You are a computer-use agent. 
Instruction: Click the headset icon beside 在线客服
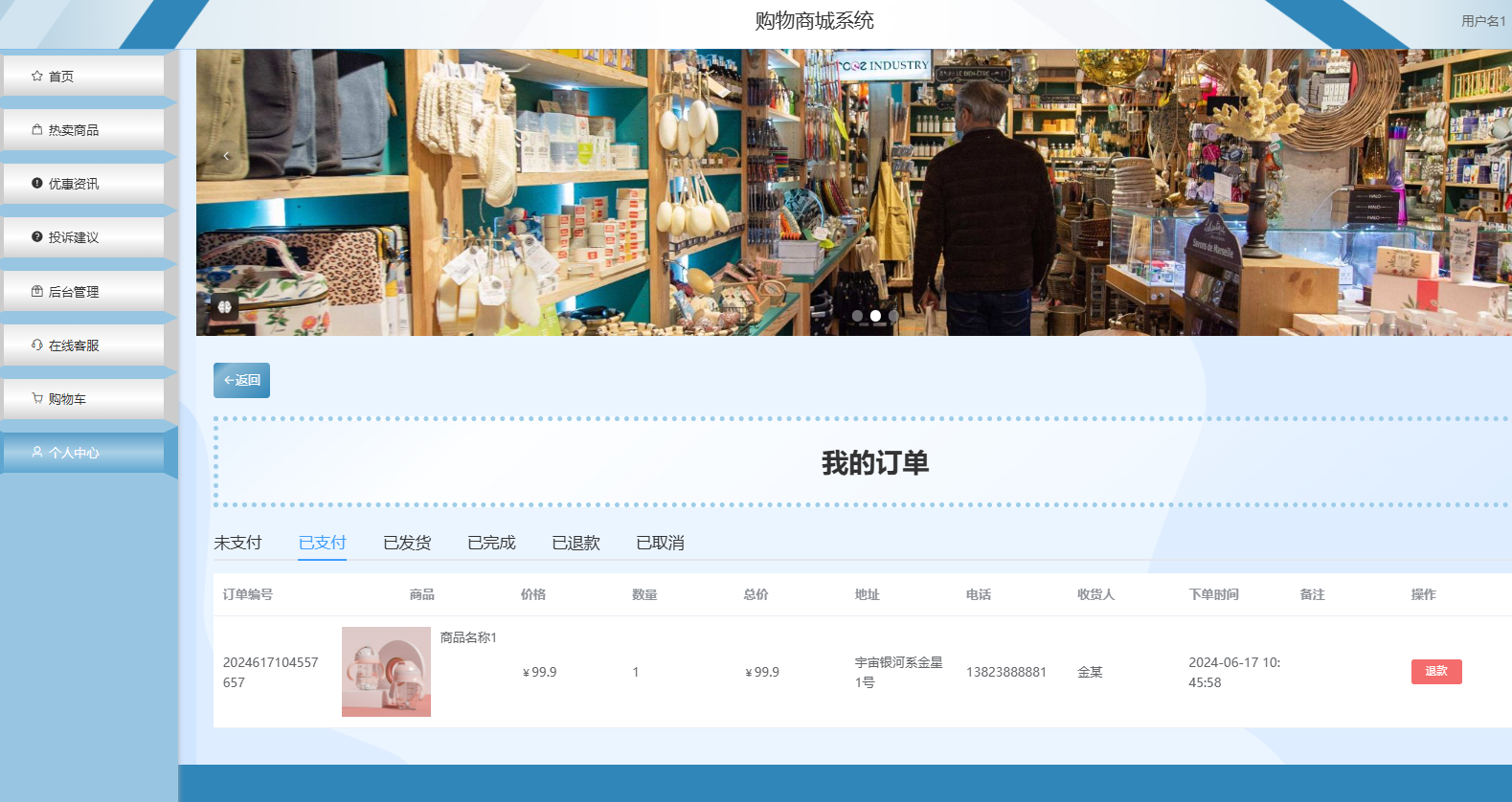coord(36,345)
